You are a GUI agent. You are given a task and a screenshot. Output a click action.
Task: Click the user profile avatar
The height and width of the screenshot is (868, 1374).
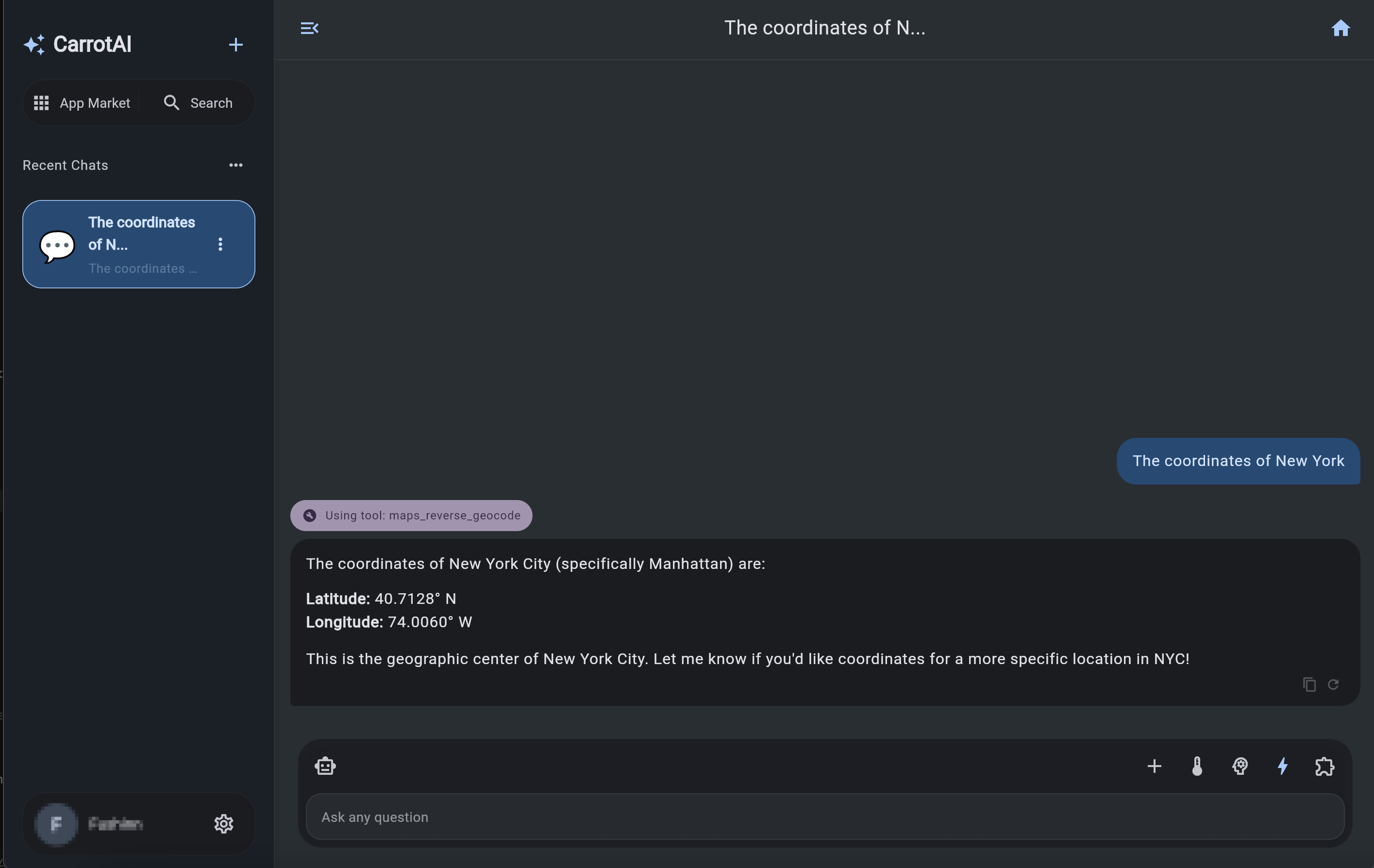[x=56, y=823]
